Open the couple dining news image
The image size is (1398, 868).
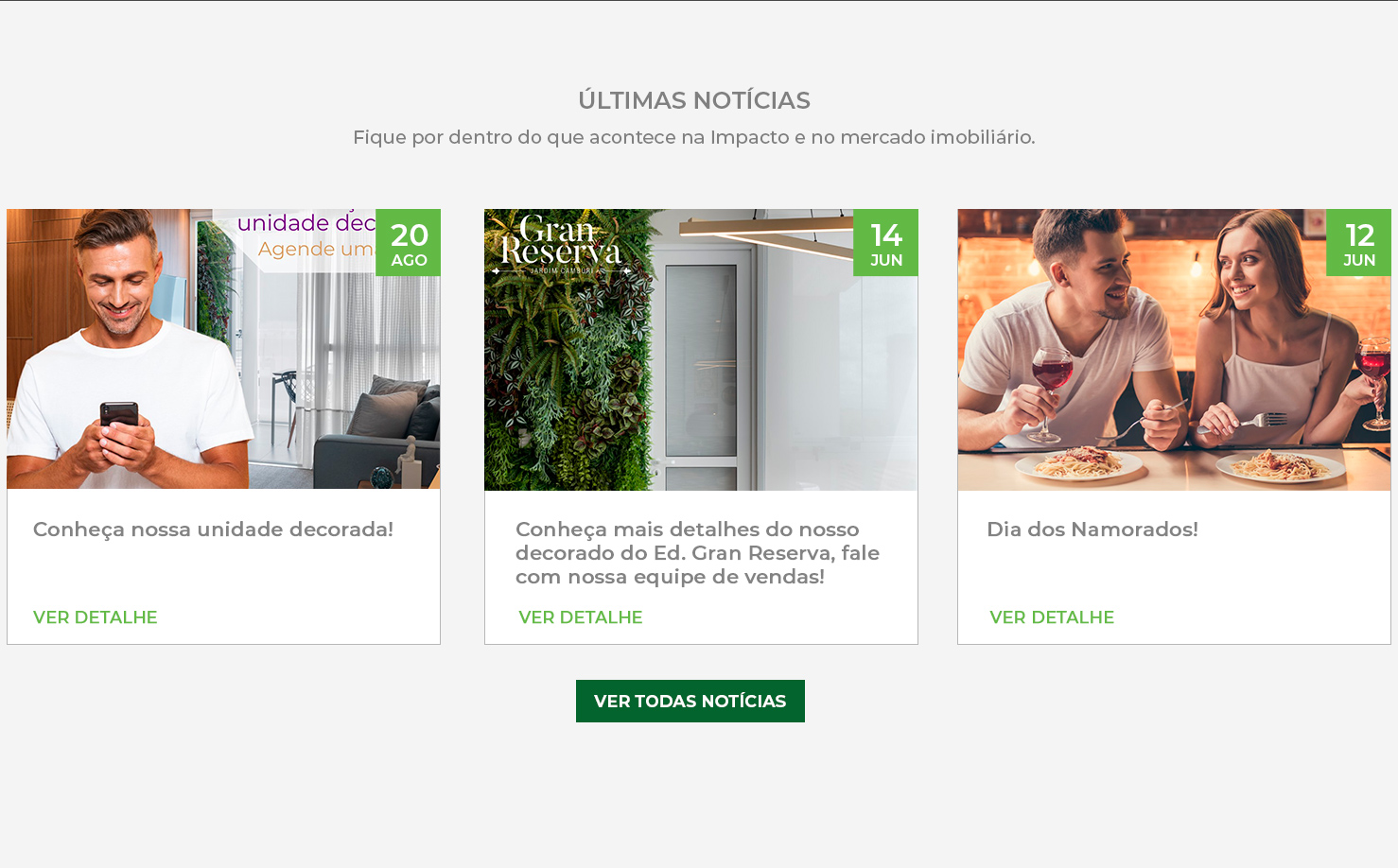tap(1174, 350)
